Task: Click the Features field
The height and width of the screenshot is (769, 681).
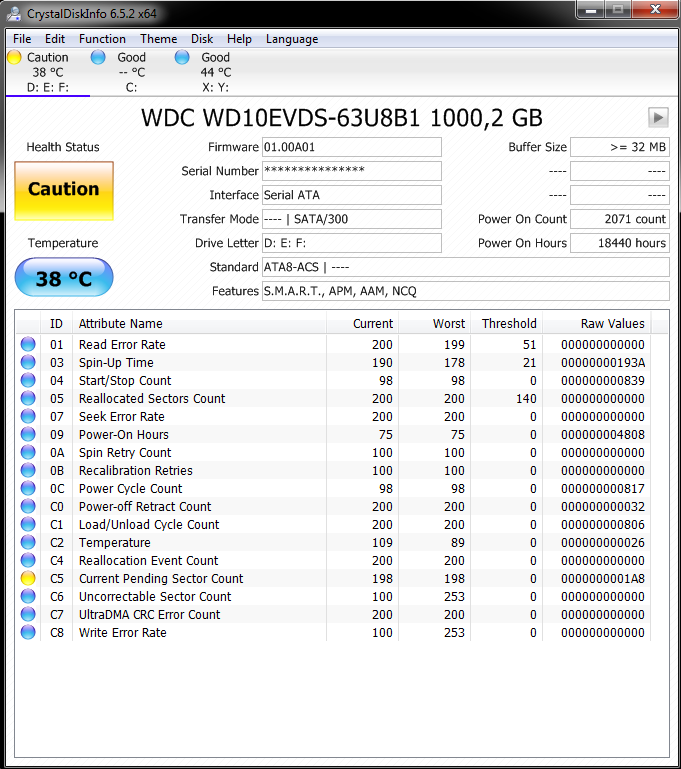Action: pyautogui.click(x=466, y=291)
